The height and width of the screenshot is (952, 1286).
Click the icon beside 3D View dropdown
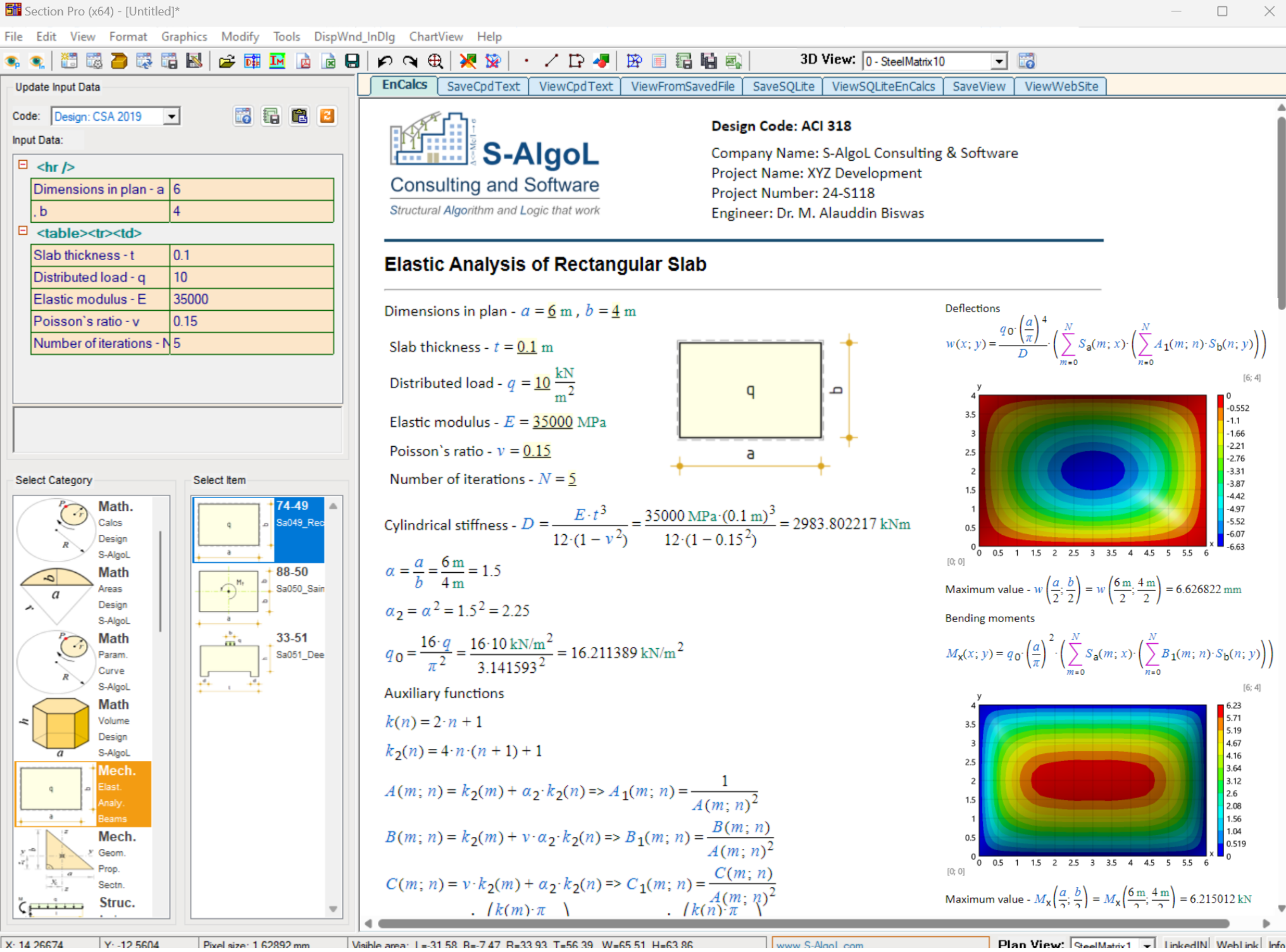[1027, 61]
